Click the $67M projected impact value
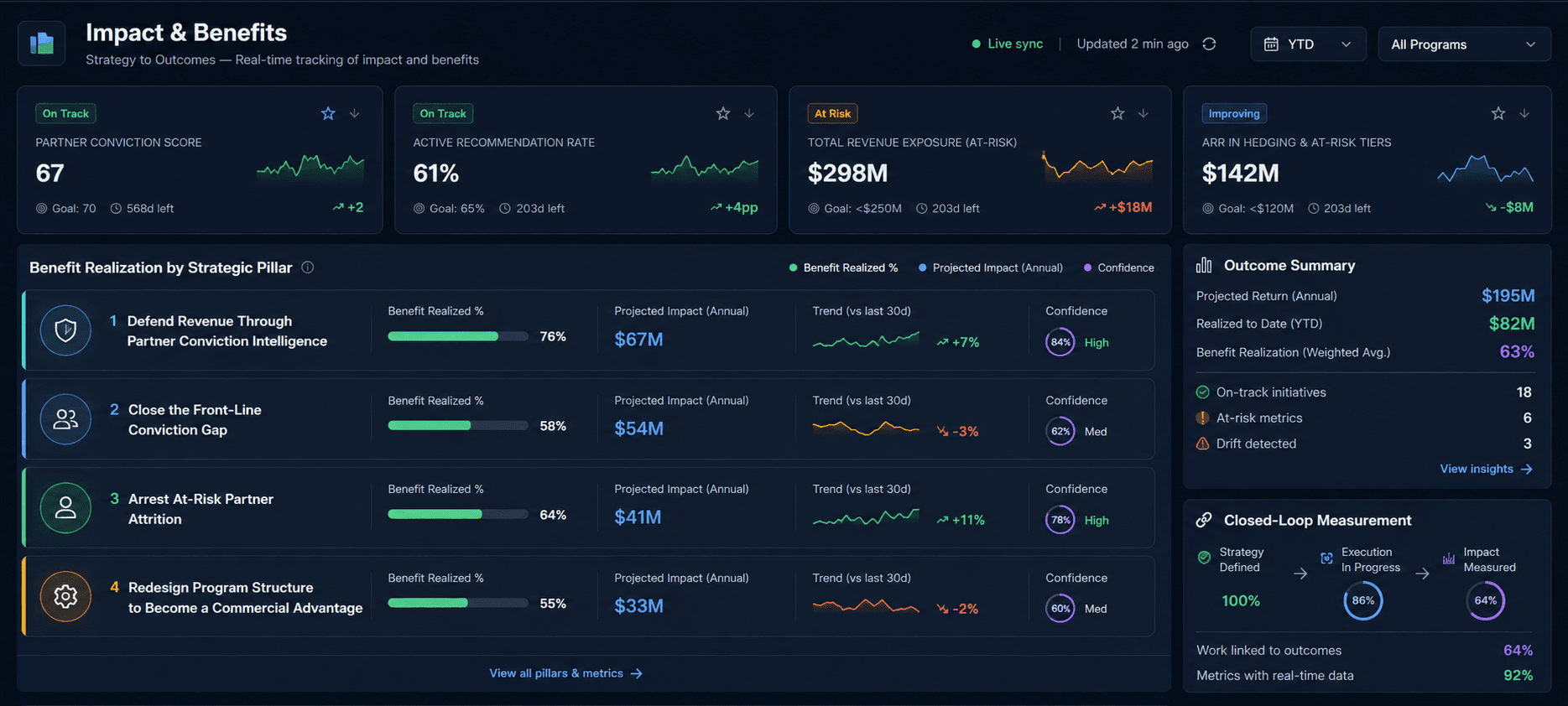Image resolution: width=1568 pixels, height=706 pixels. pos(638,340)
